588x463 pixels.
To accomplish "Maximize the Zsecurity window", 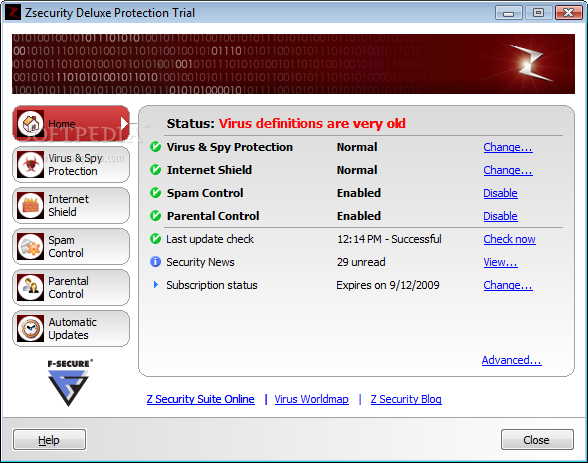I will point(538,13).
